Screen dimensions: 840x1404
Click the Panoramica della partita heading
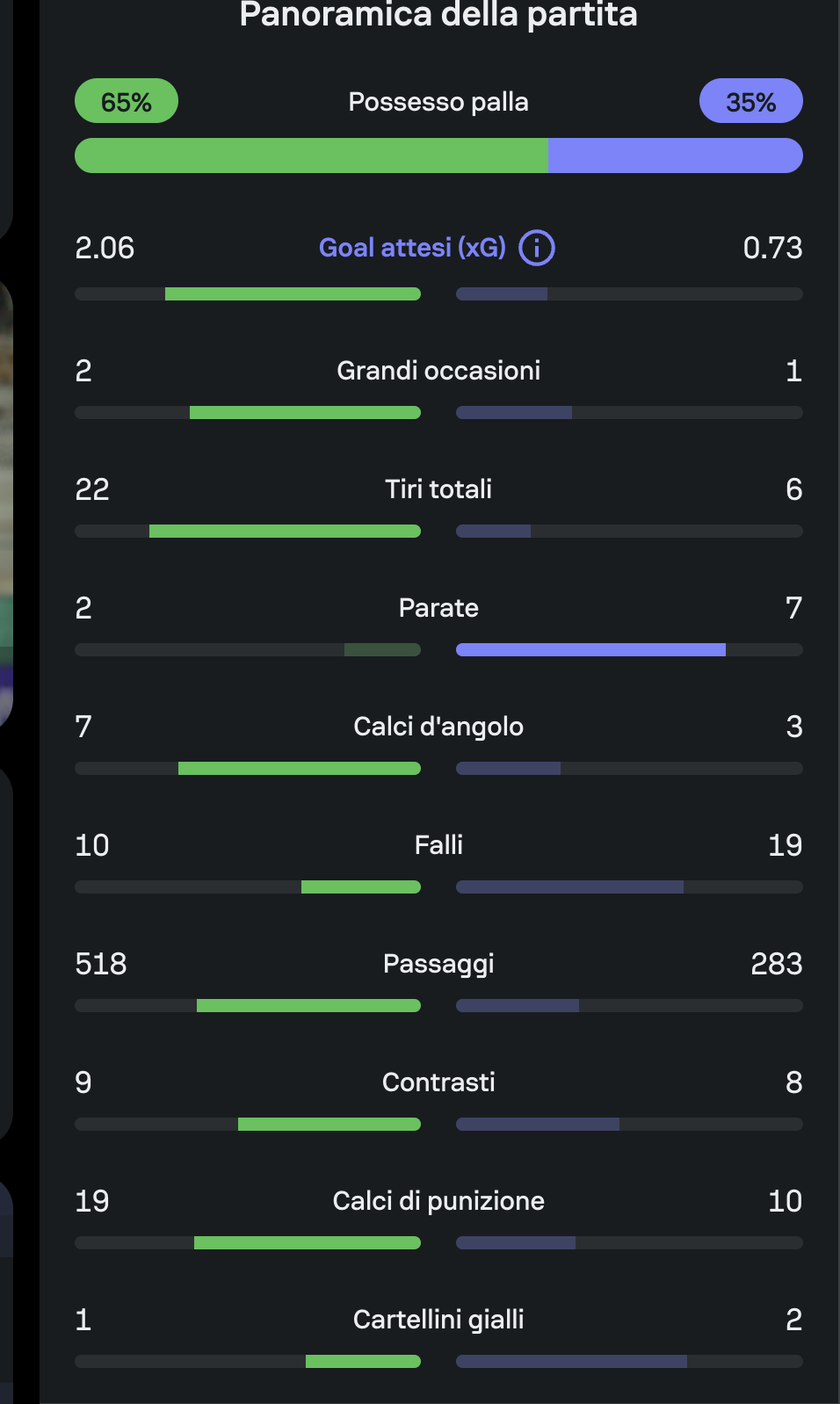pyautogui.click(x=438, y=15)
